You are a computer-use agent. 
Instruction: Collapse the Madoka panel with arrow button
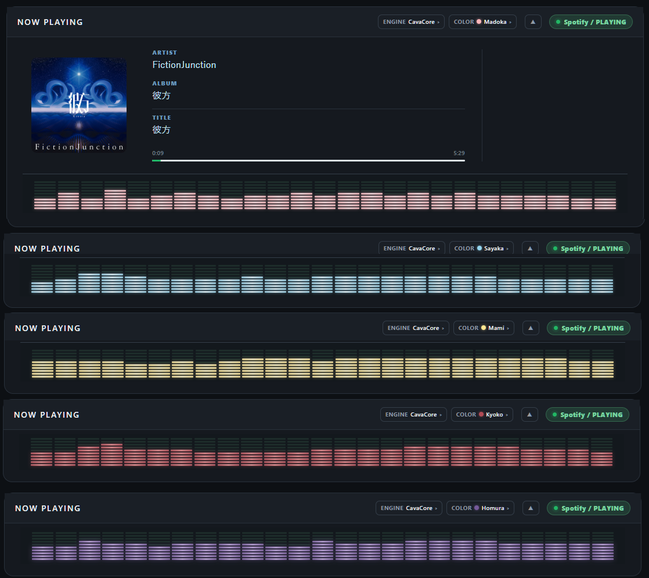533,22
